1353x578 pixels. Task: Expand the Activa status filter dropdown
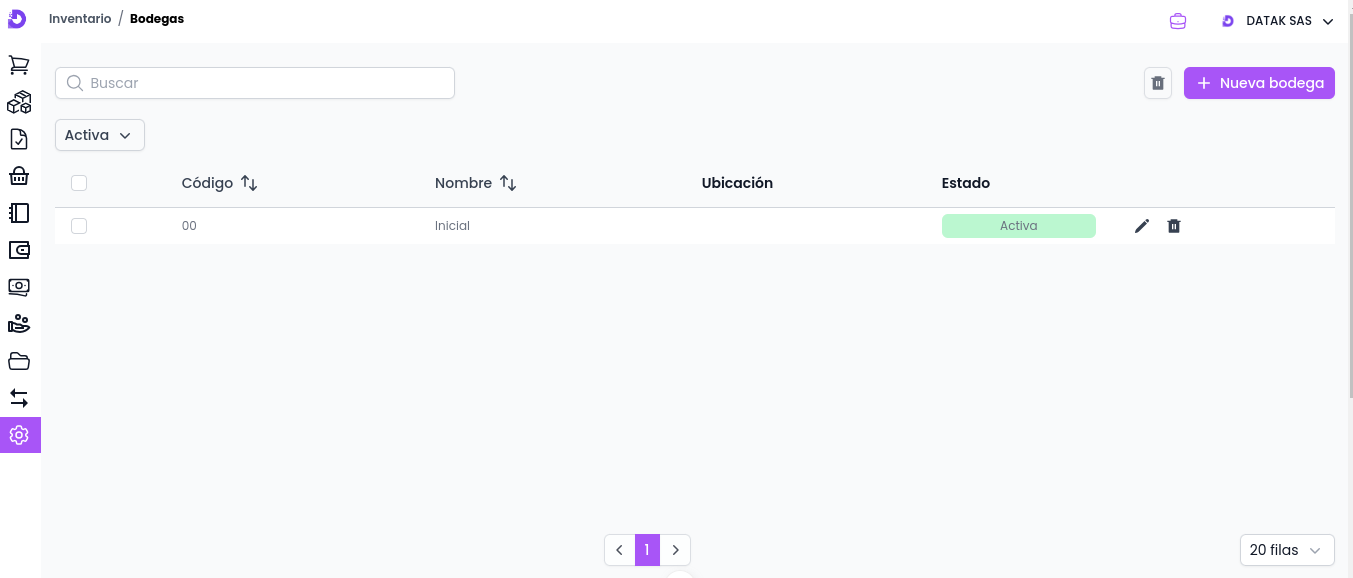click(99, 135)
